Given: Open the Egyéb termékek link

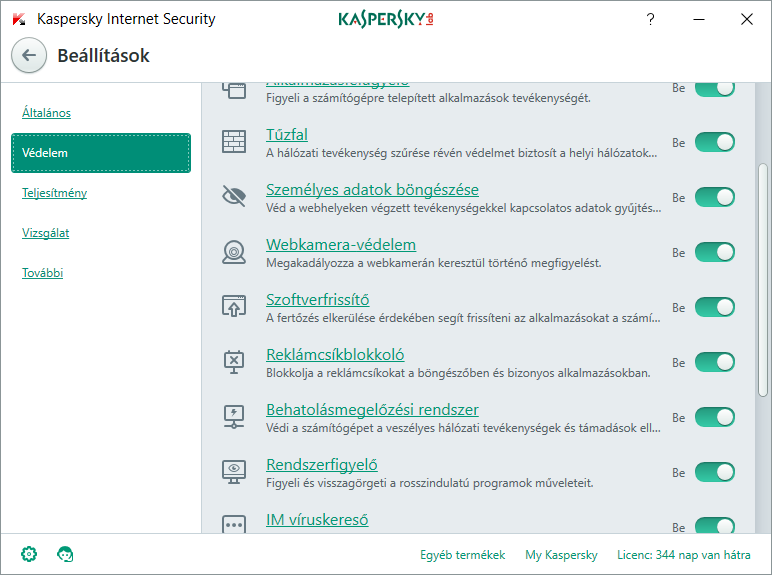Looking at the screenshot, I should coord(462,554).
